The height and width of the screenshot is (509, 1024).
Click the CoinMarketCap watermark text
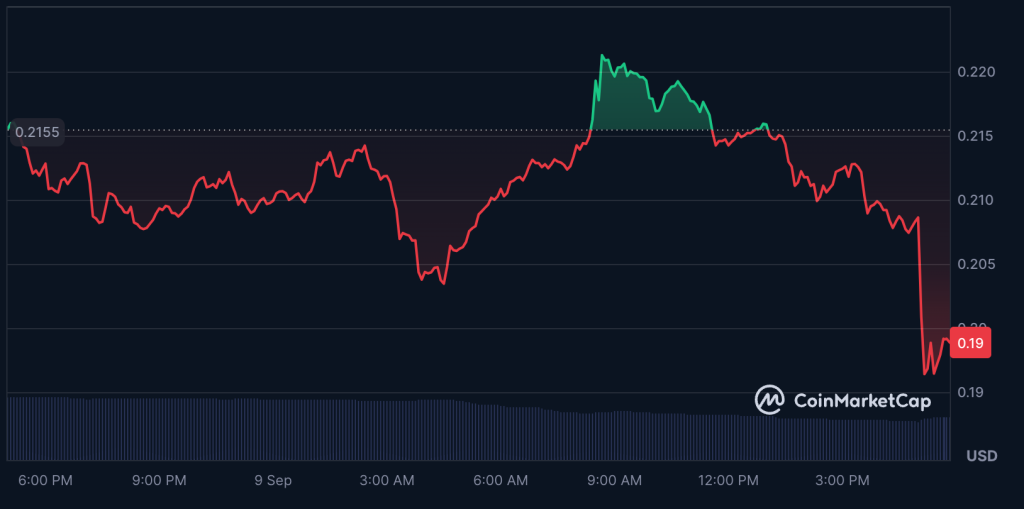pos(861,401)
